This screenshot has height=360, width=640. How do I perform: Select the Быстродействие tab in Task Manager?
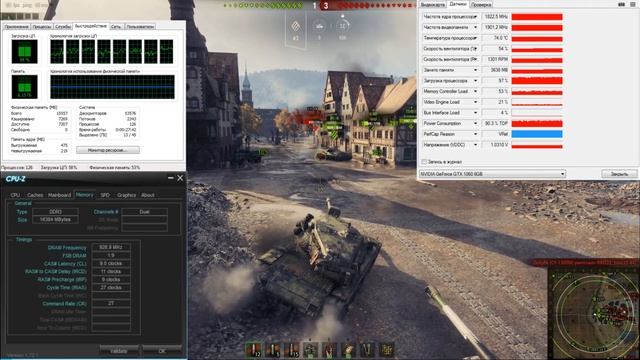[x=91, y=26]
